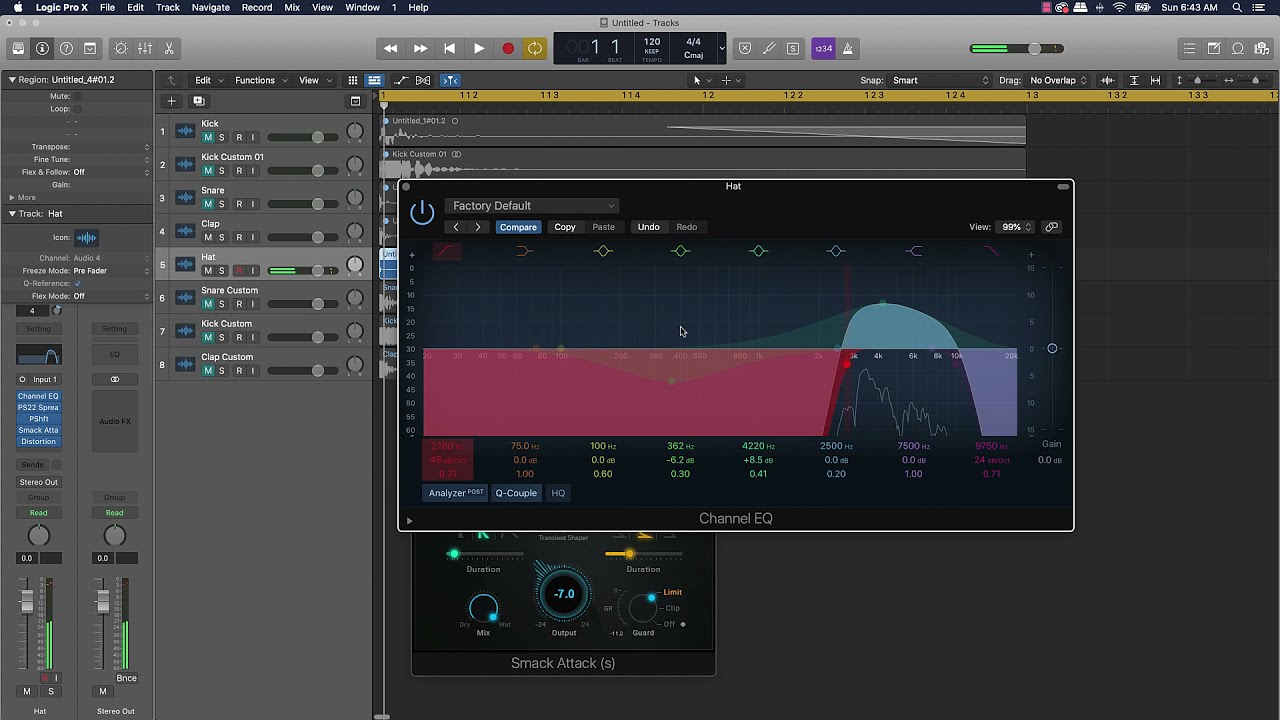
Task: Open the Navigate menu
Action: click(210, 8)
